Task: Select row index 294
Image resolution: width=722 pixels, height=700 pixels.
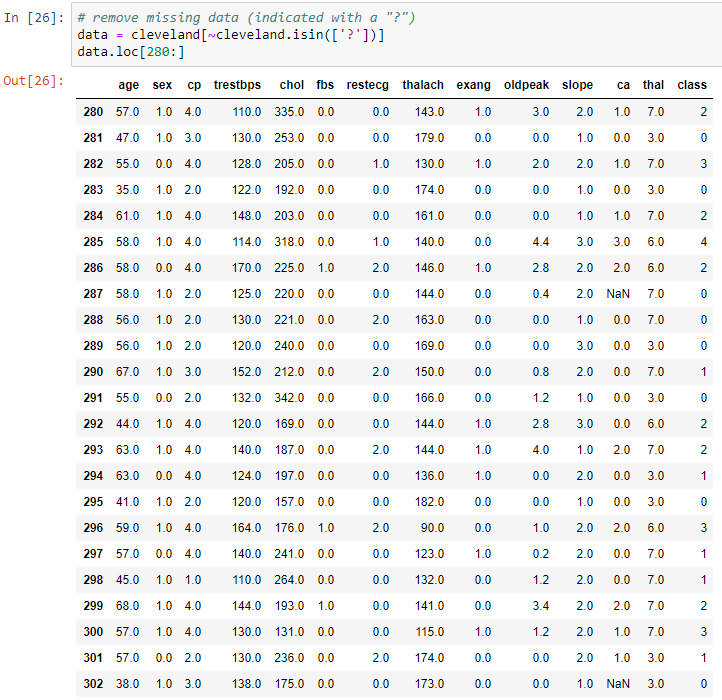Action: tap(93, 476)
